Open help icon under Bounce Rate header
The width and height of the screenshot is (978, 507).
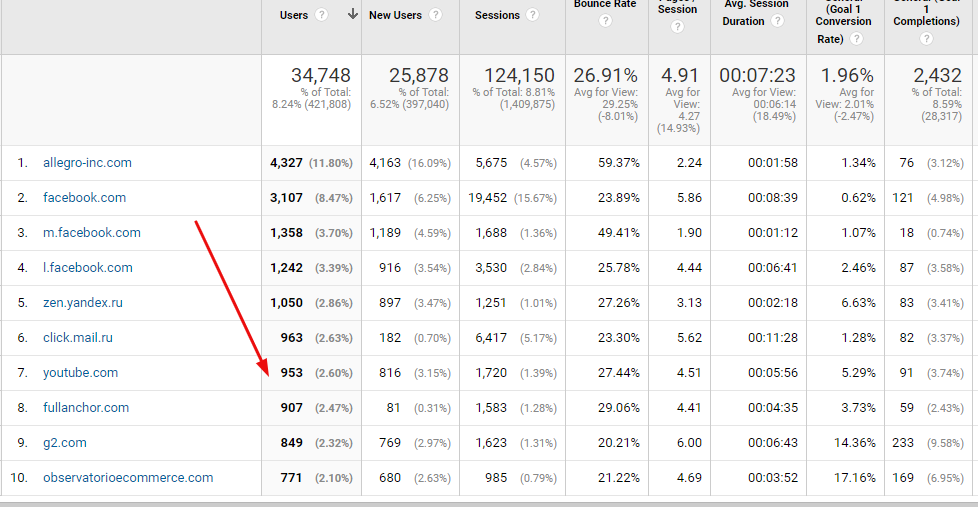(605, 21)
